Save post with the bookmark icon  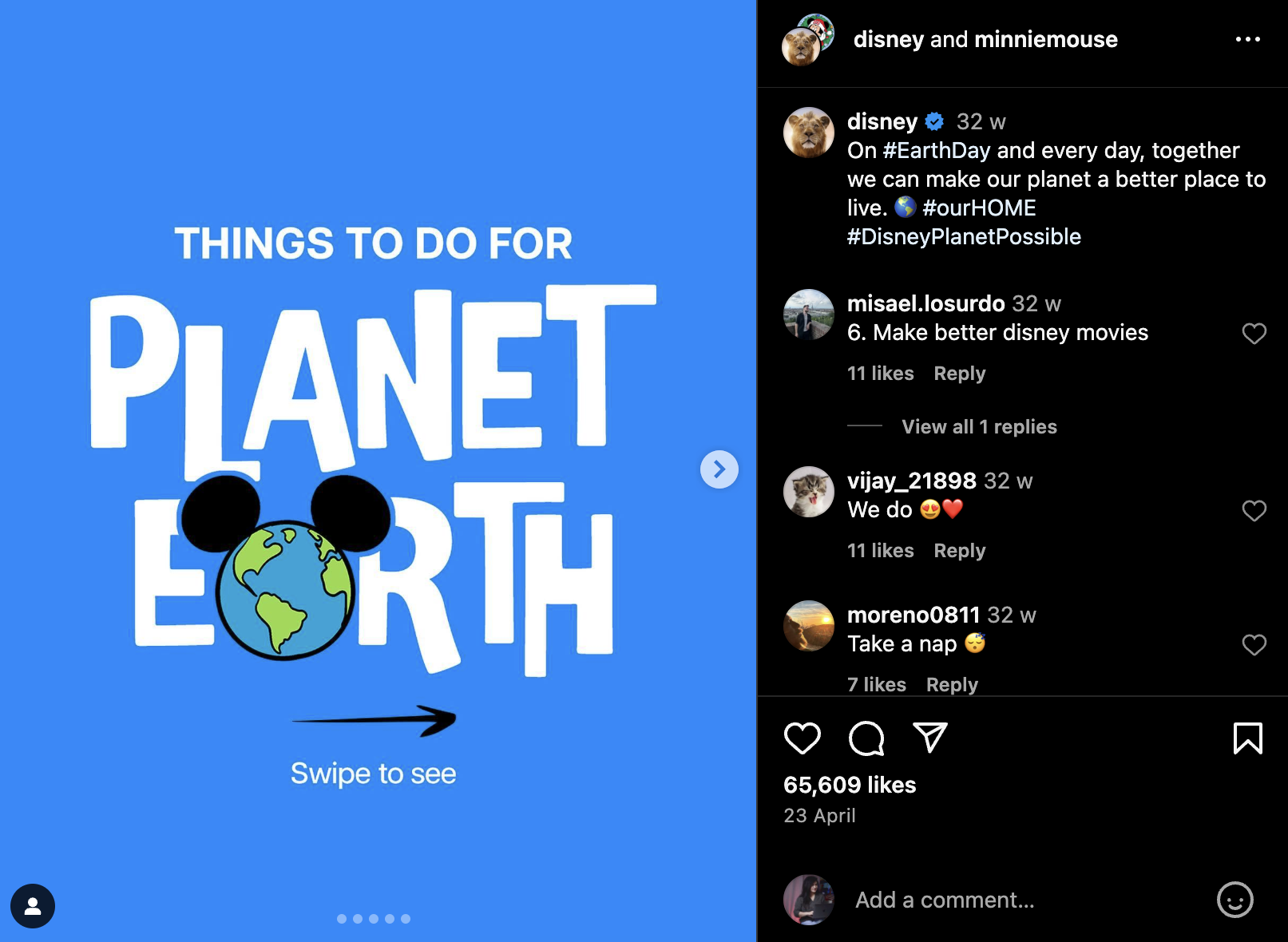pyautogui.click(x=1247, y=738)
